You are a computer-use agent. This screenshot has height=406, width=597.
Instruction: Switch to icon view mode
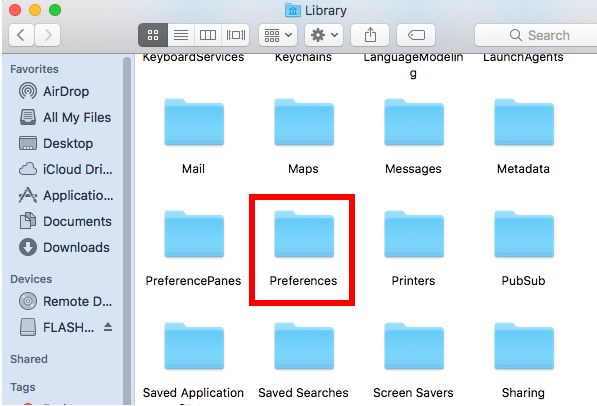click(x=153, y=35)
